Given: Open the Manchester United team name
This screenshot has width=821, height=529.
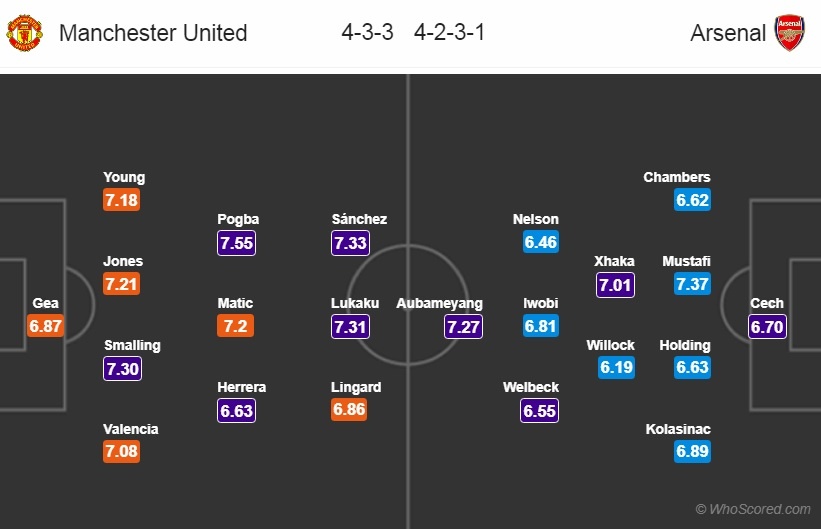Looking at the screenshot, I should (153, 33).
